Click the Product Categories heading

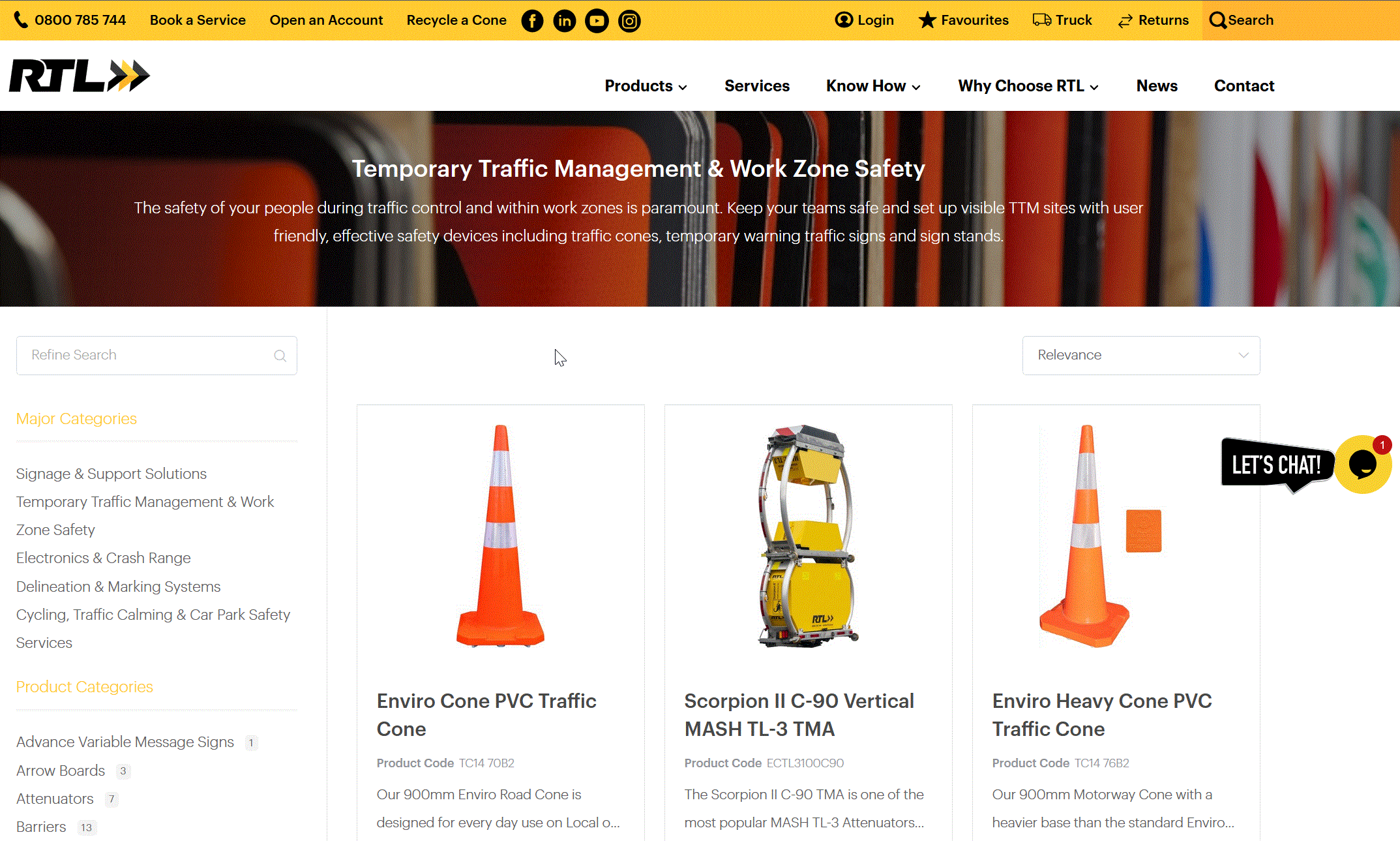pos(84,687)
